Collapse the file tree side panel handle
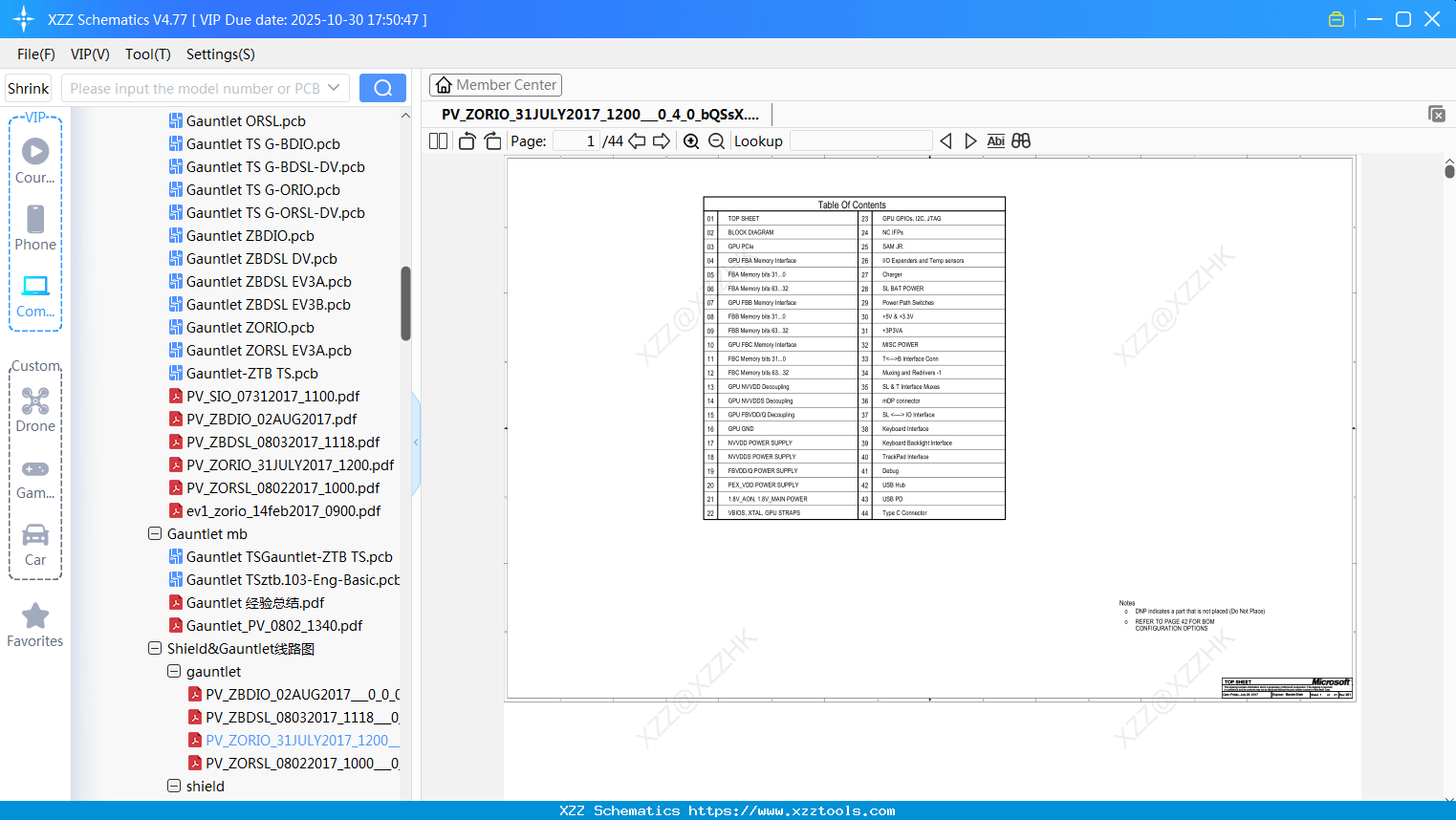Image resolution: width=1456 pixels, height=820 pixels. (x=416, y=442)
